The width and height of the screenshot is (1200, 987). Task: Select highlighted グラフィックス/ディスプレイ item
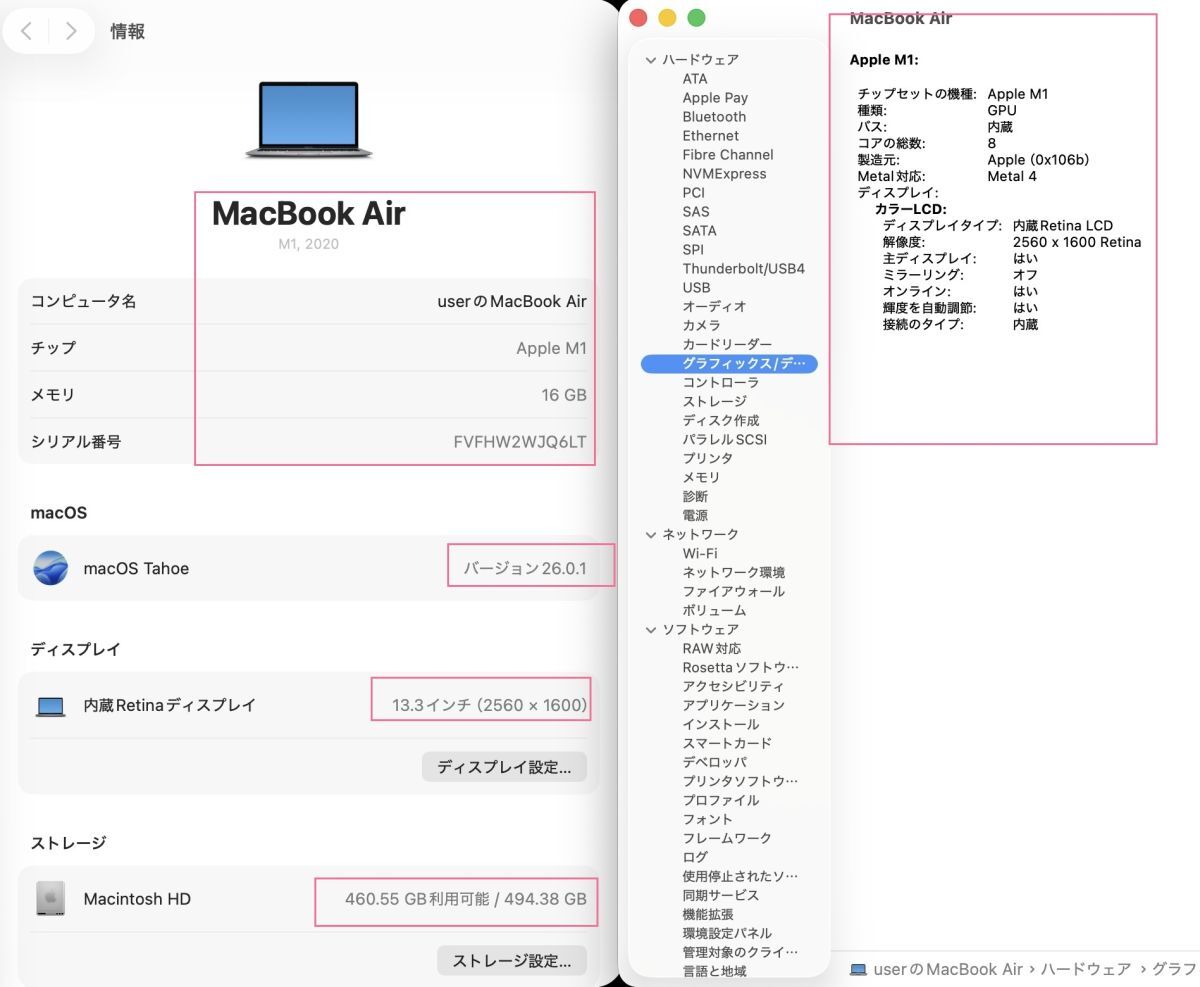coord(729,364)
